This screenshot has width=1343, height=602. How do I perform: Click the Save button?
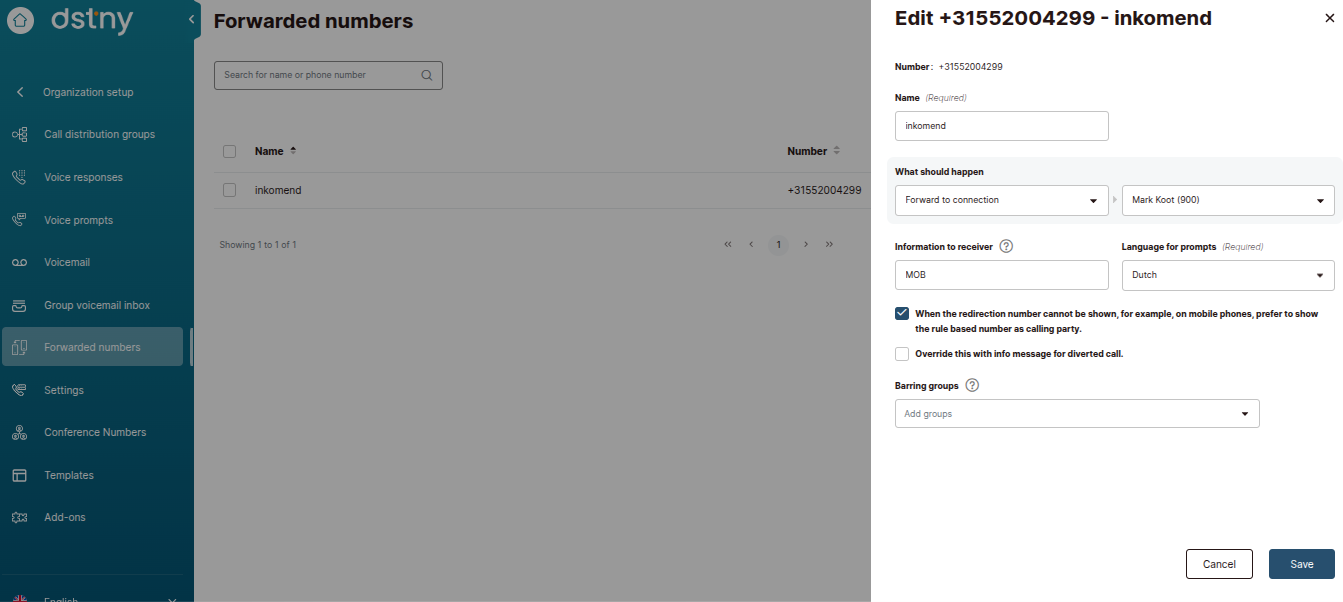click(x=1301, y=564)
